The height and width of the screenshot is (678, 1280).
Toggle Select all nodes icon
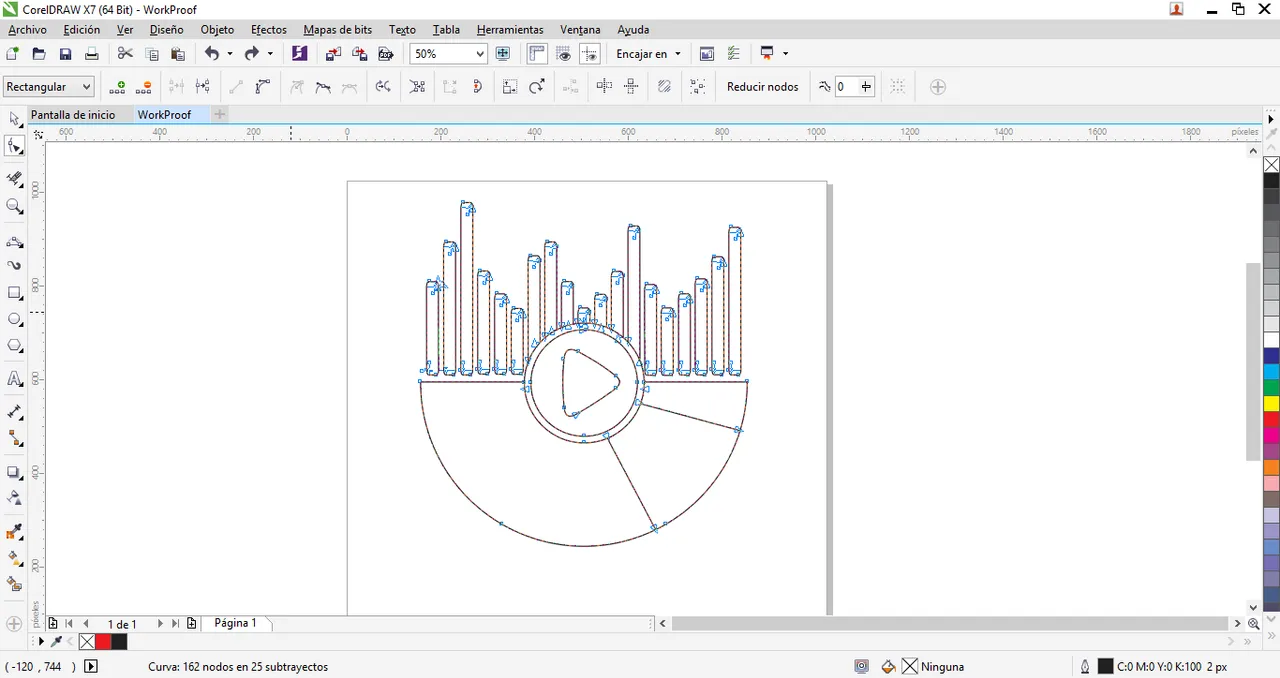pos(698,87)
